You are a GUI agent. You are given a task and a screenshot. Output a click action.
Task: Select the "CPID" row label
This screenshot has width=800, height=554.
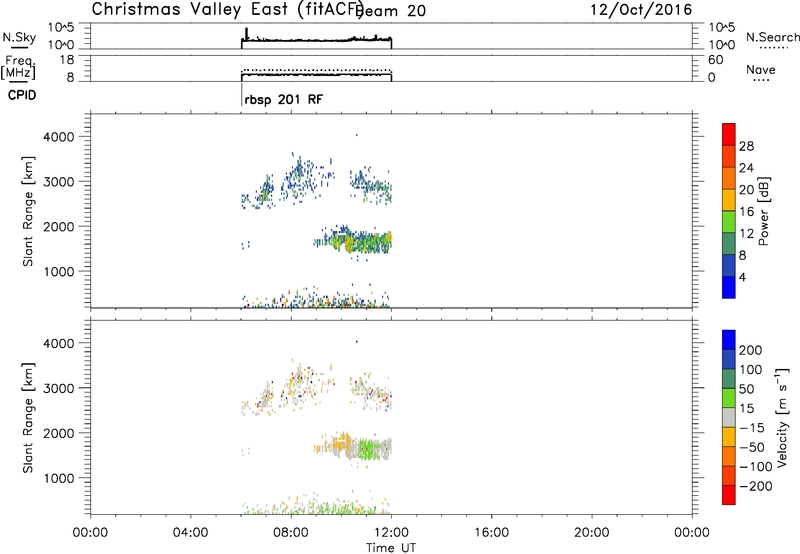point(22,95)
